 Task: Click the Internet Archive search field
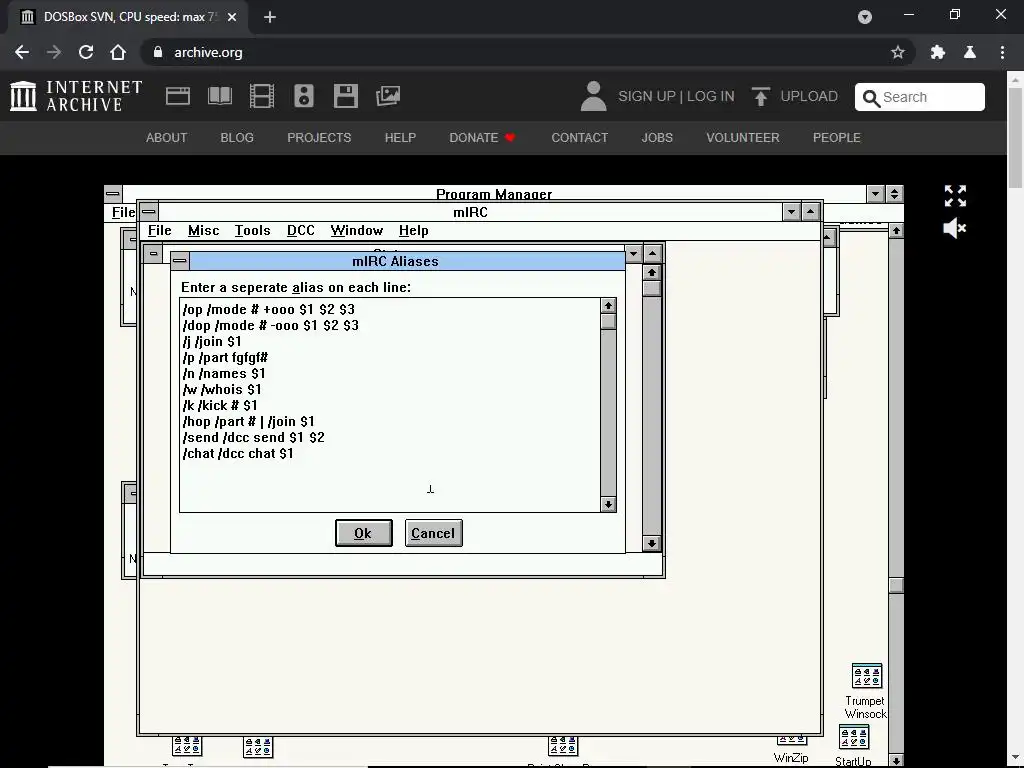[920, 97]
